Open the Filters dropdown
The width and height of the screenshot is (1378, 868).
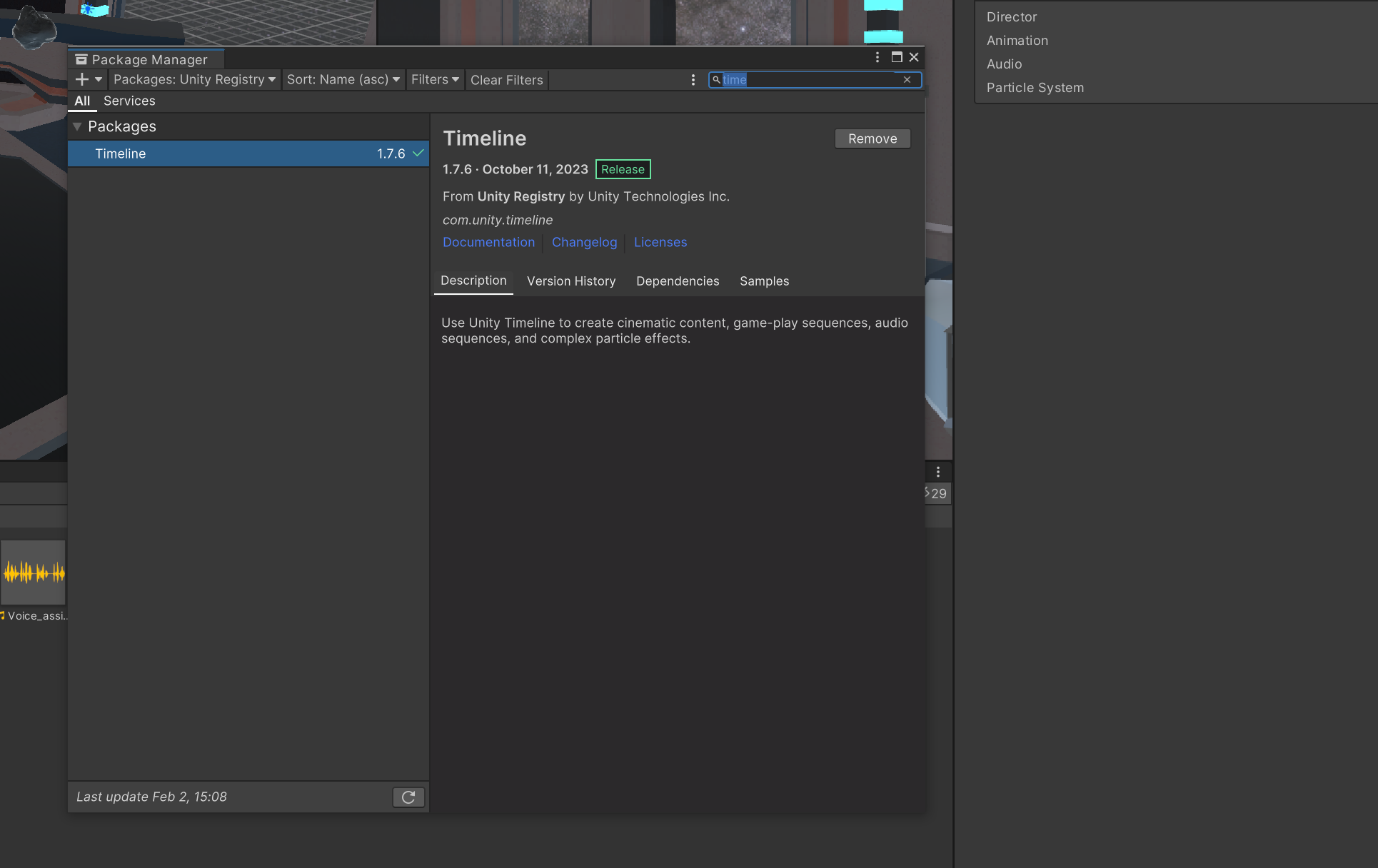[434, 79]
